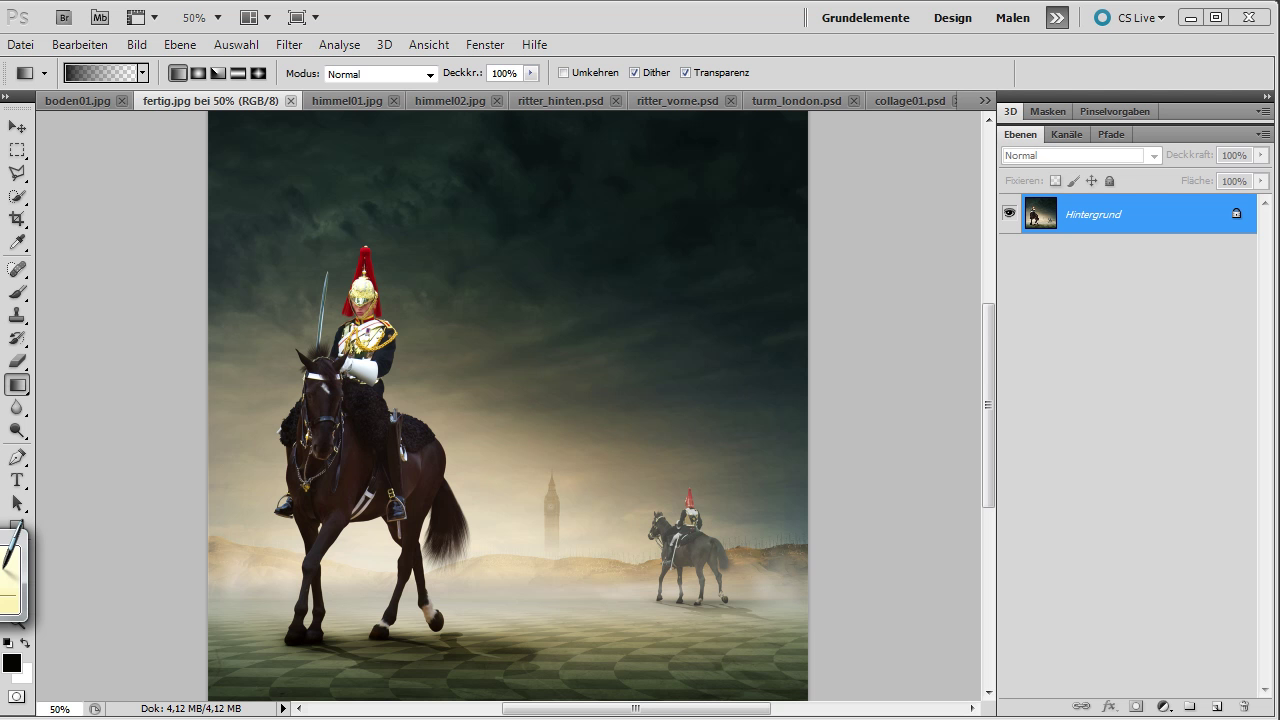Select the Eyedropper tool
Screen dimensions: 1280x720
coord(17,243)
